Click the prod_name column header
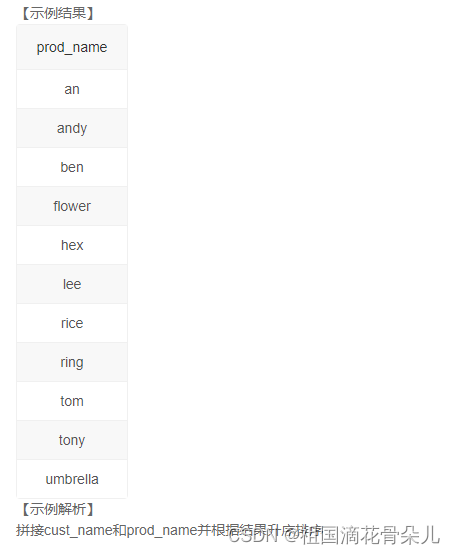The height and width of the screenshot is (554, 455). coord(72,47)
